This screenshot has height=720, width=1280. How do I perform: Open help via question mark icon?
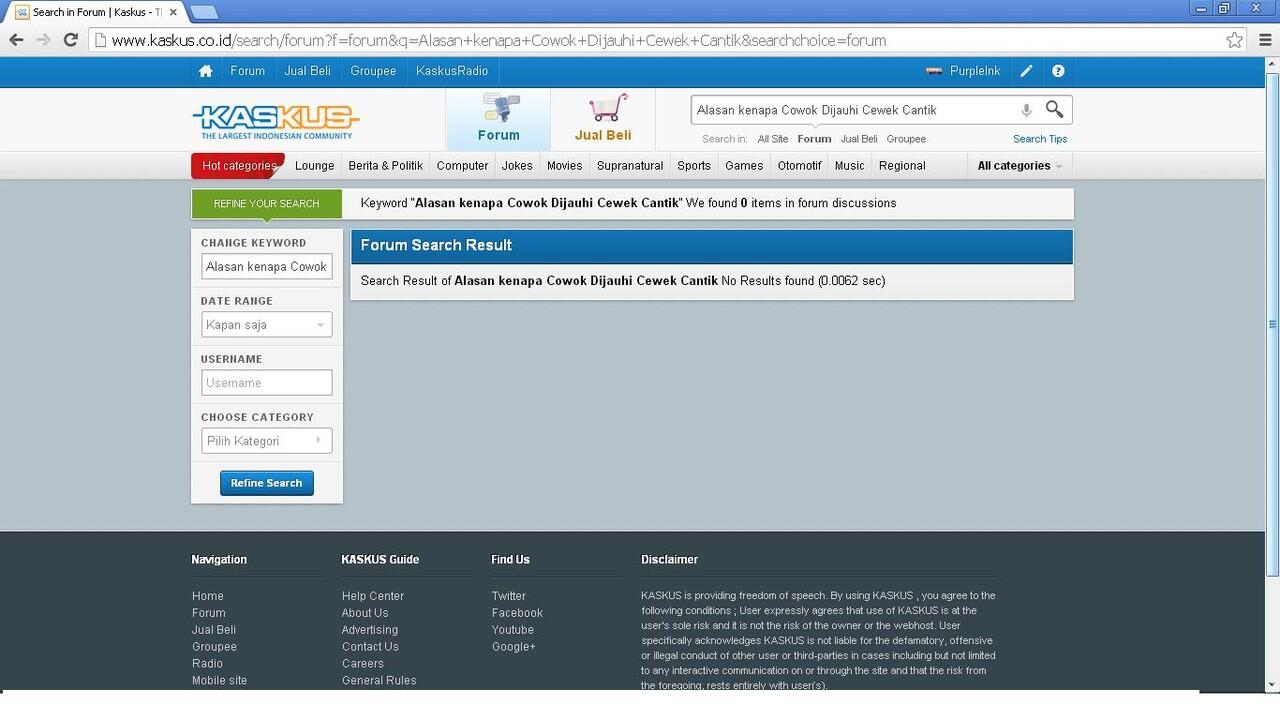click(1058, 71)
